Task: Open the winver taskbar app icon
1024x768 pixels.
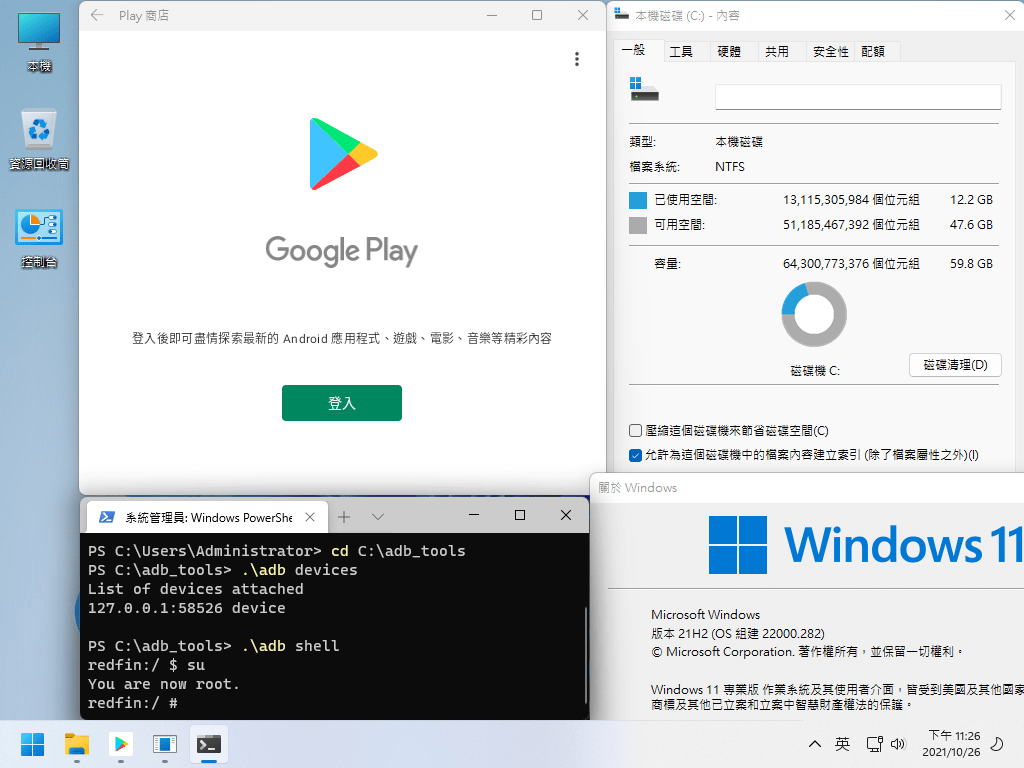Action: point(165,744)
